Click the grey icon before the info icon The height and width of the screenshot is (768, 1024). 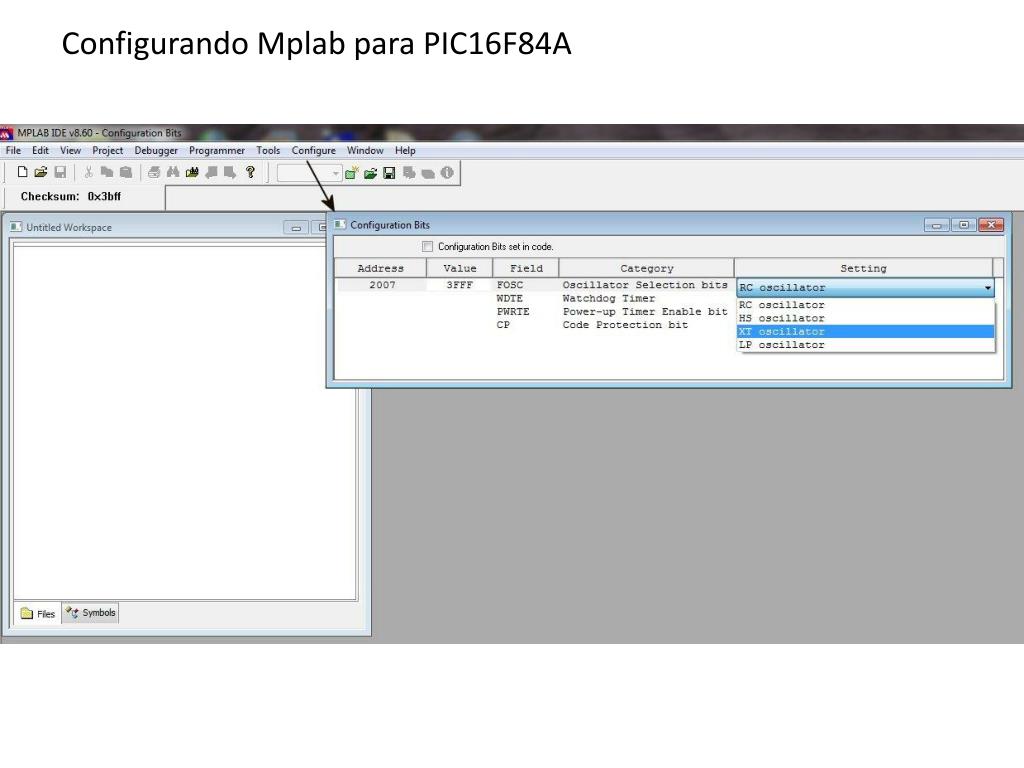click(428, 173)
